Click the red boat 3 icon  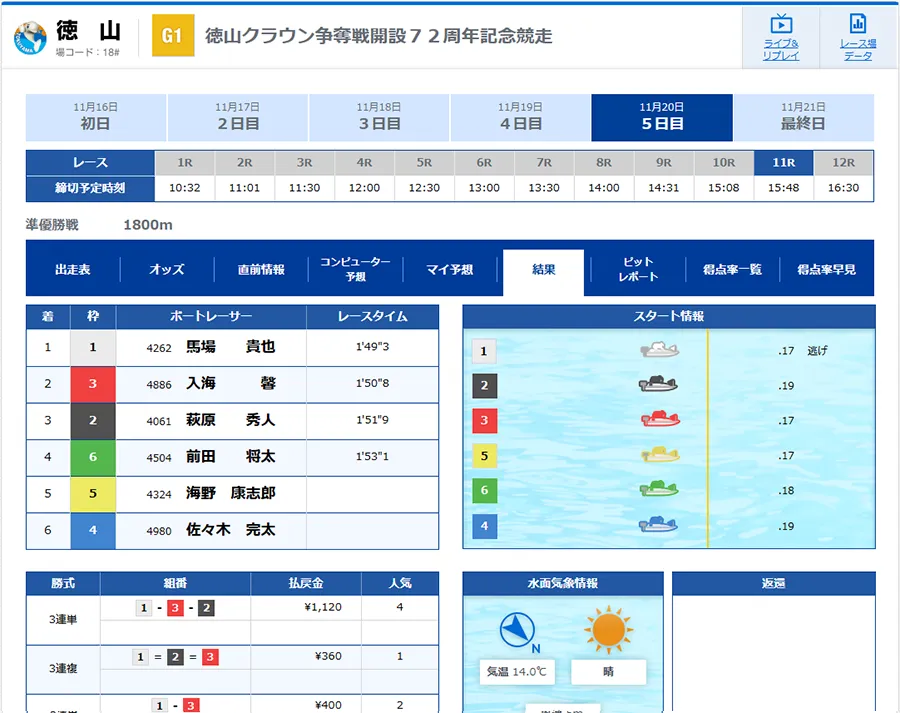(659, 419)
